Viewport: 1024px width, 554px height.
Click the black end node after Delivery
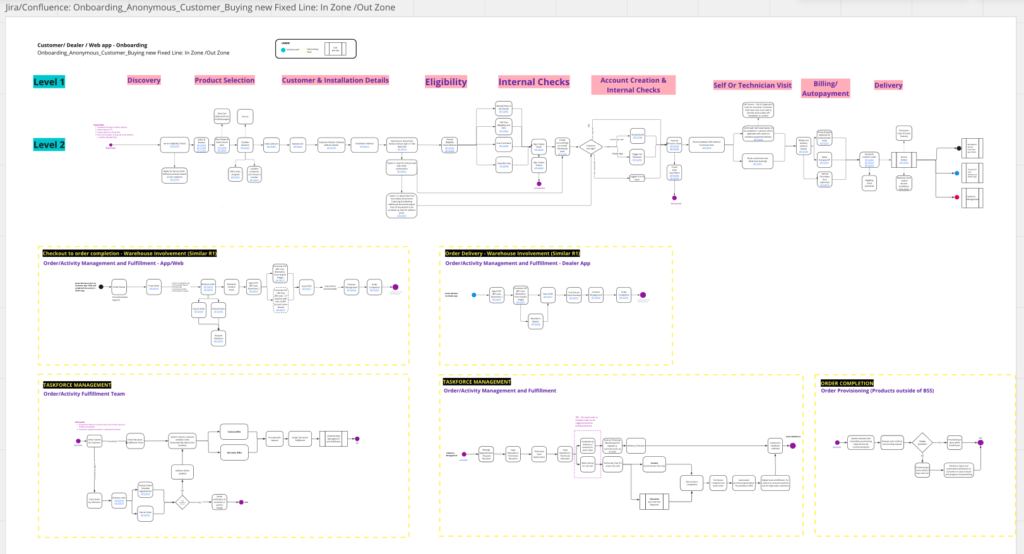tap(959, 149)
